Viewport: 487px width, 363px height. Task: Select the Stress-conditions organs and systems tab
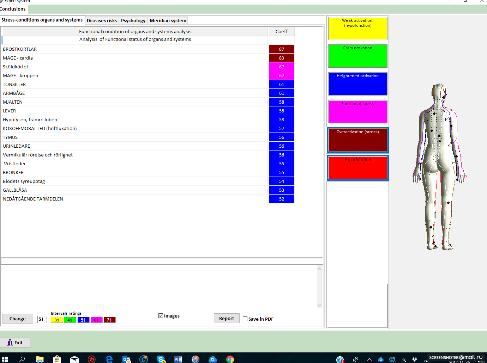click(x=42, y=20)
